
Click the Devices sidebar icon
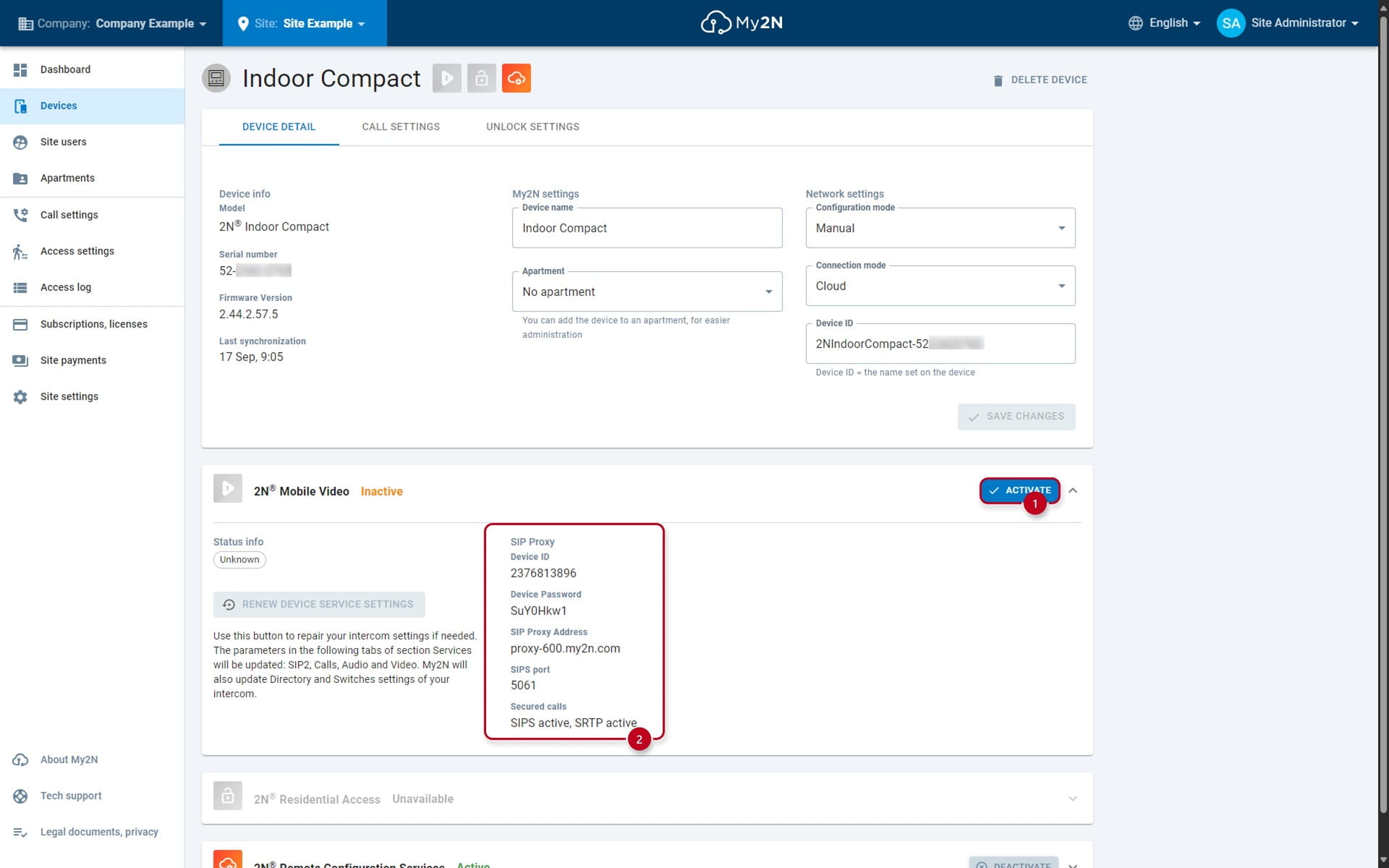click(x=20, y=106)
